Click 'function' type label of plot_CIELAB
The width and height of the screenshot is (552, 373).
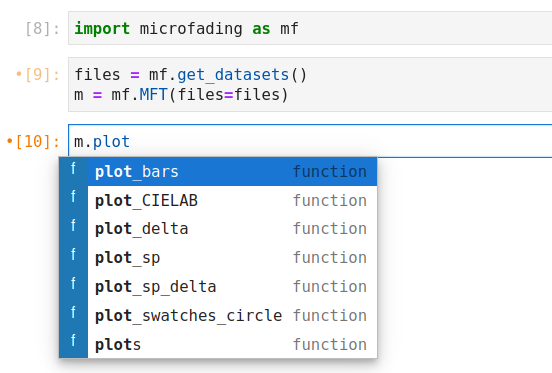330,201
